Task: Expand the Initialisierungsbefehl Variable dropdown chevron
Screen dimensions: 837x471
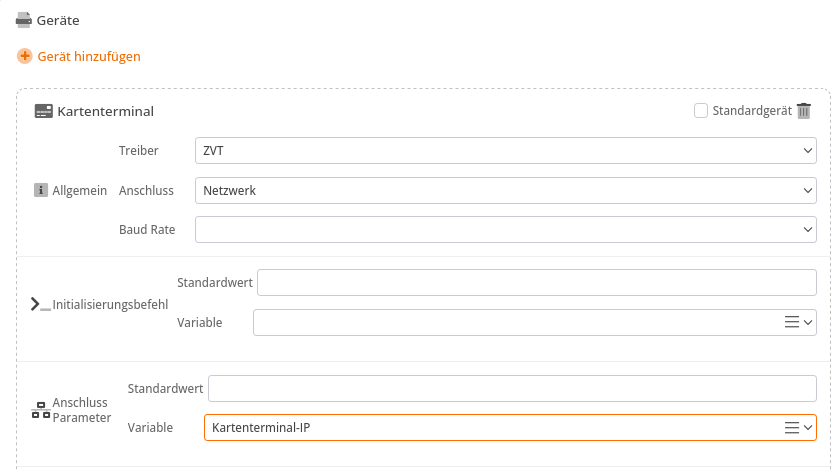Action: pos(808,323)
